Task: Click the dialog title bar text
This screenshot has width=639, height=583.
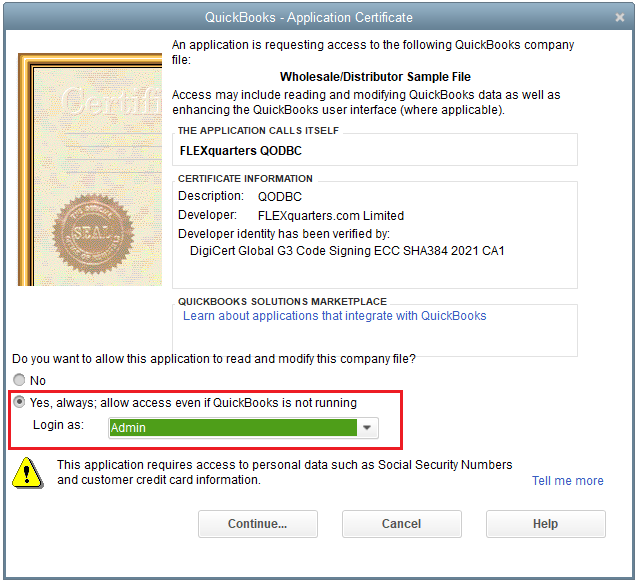Action: [x=308, y=18]
